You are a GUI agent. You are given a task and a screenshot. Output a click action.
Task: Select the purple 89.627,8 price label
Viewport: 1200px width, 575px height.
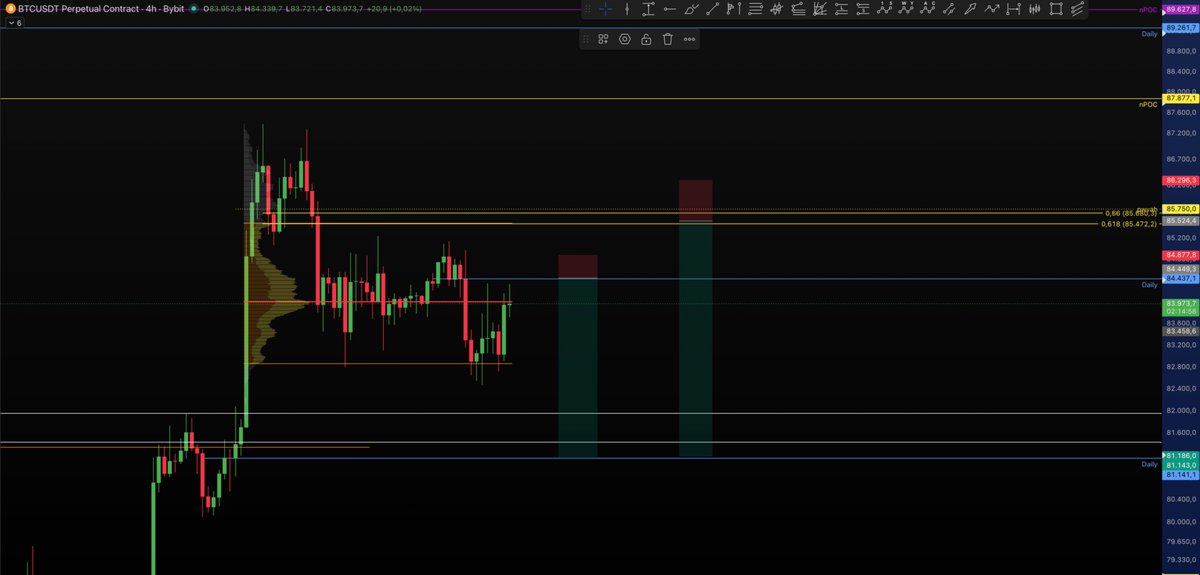[x=1181, y=9]
